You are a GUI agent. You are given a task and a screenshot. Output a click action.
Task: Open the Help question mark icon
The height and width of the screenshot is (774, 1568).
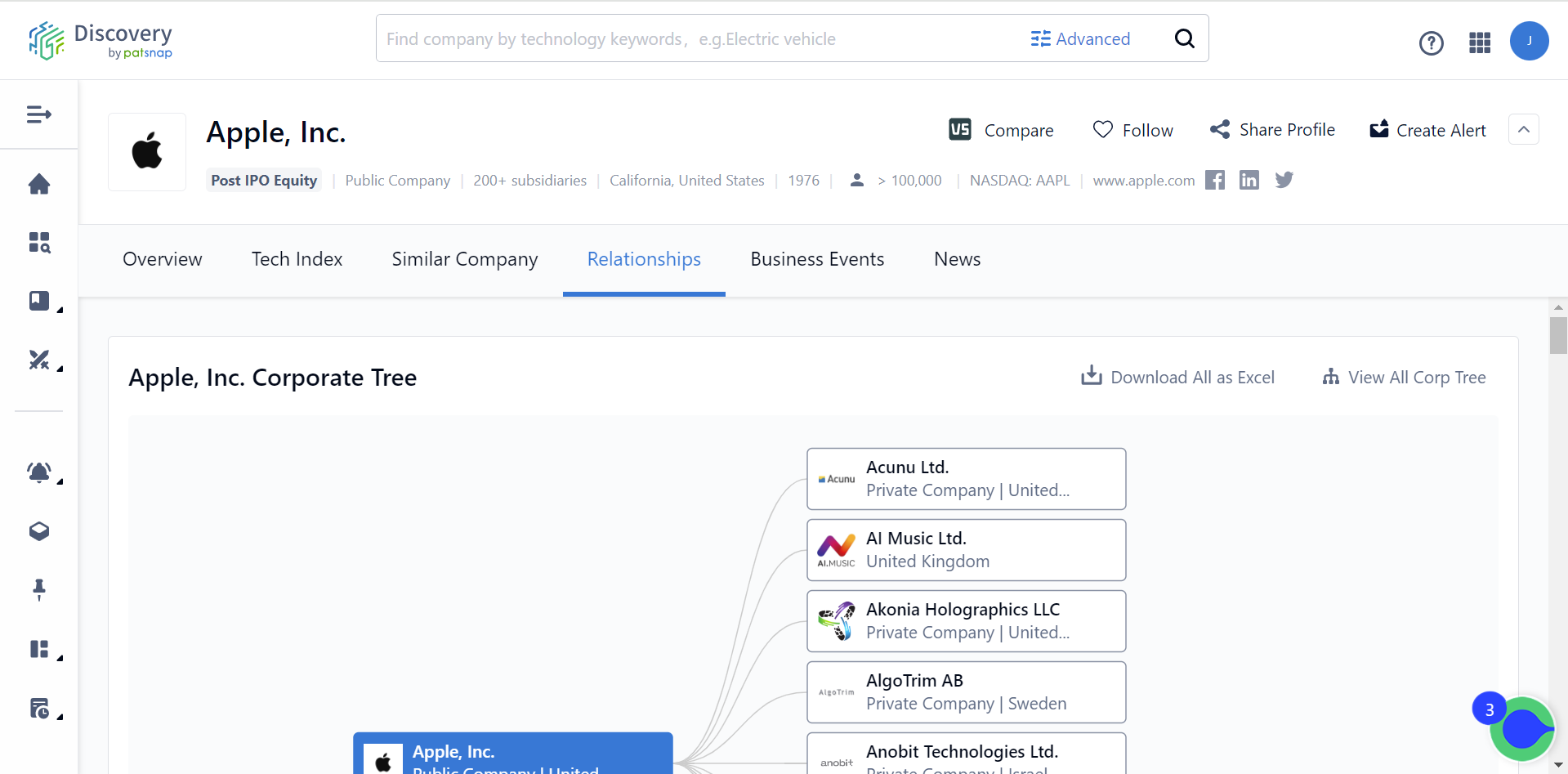tap(1431, 43)
